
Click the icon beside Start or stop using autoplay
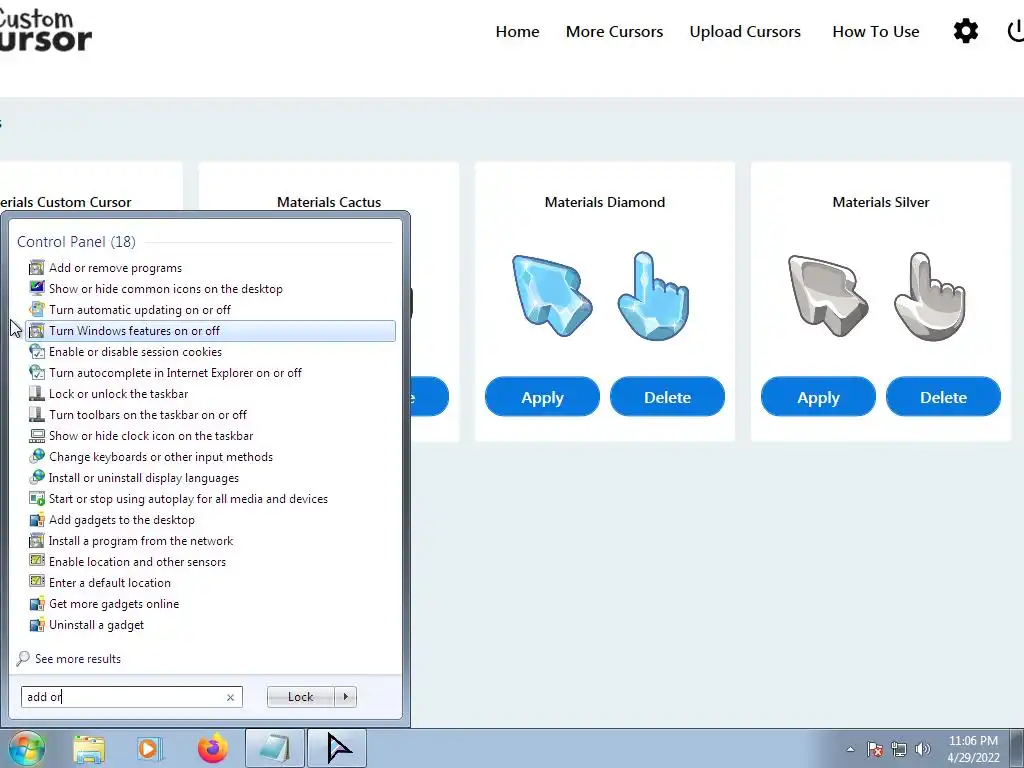coord(37,498)
